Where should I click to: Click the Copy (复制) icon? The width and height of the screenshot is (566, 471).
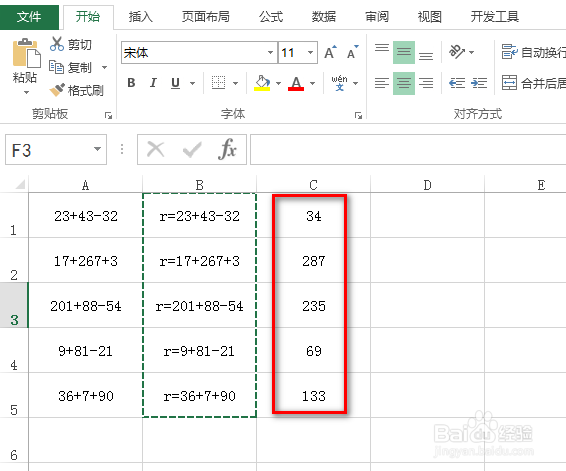(56, 67)
